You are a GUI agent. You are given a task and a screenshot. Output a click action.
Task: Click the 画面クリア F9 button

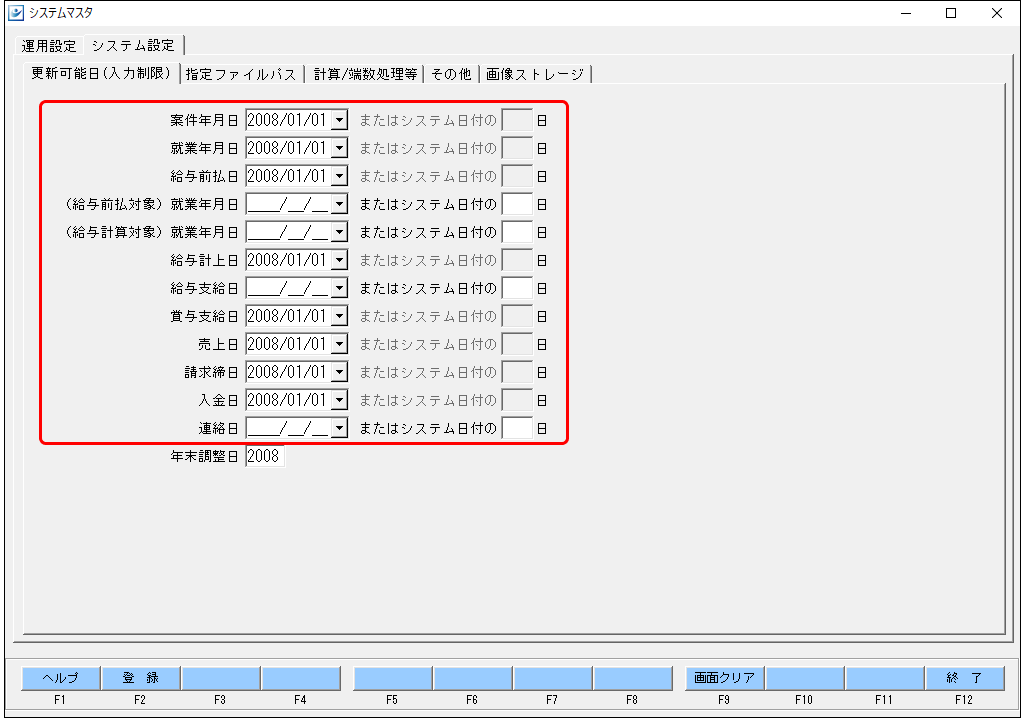tap(724, 678)
